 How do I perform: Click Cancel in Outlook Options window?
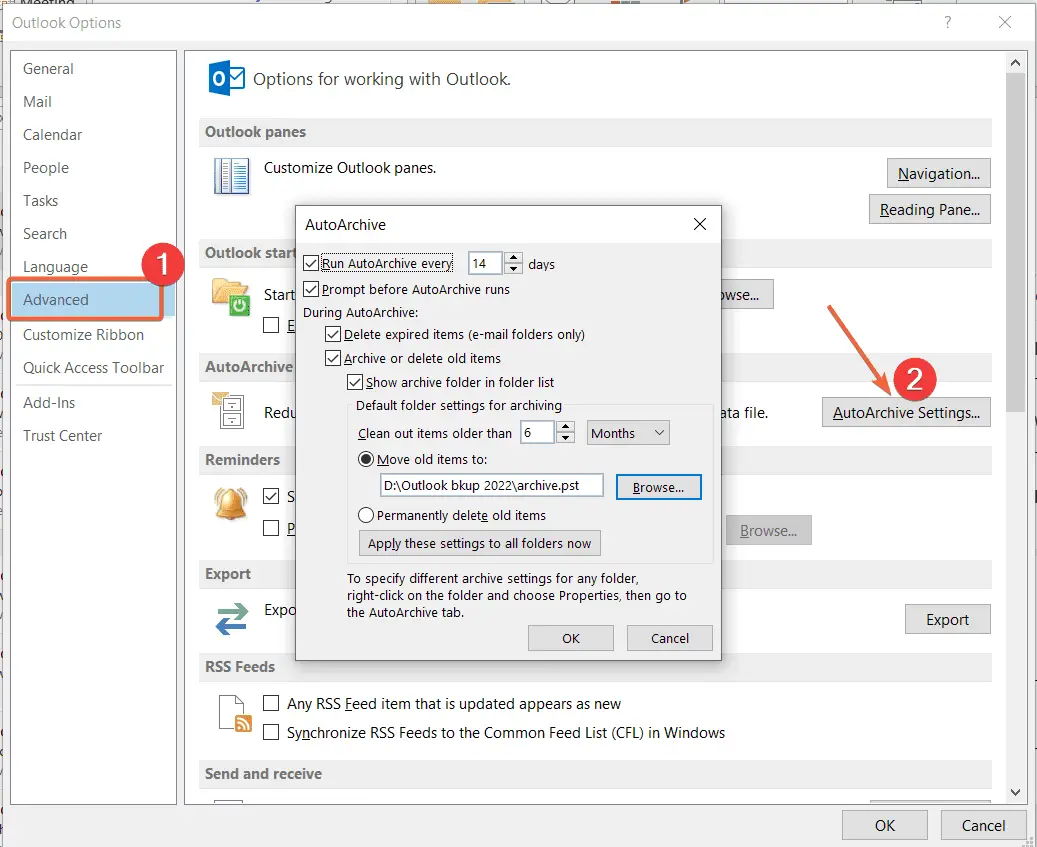[x=983, y=825]
